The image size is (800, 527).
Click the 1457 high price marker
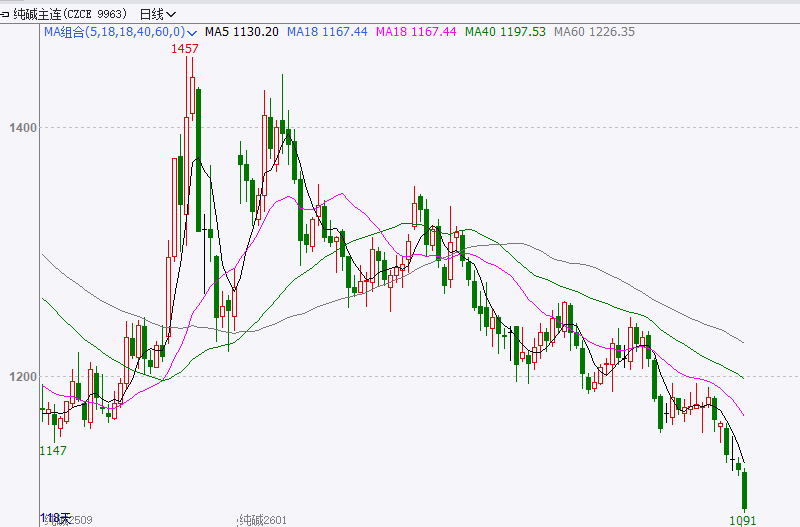click(184, 48)
